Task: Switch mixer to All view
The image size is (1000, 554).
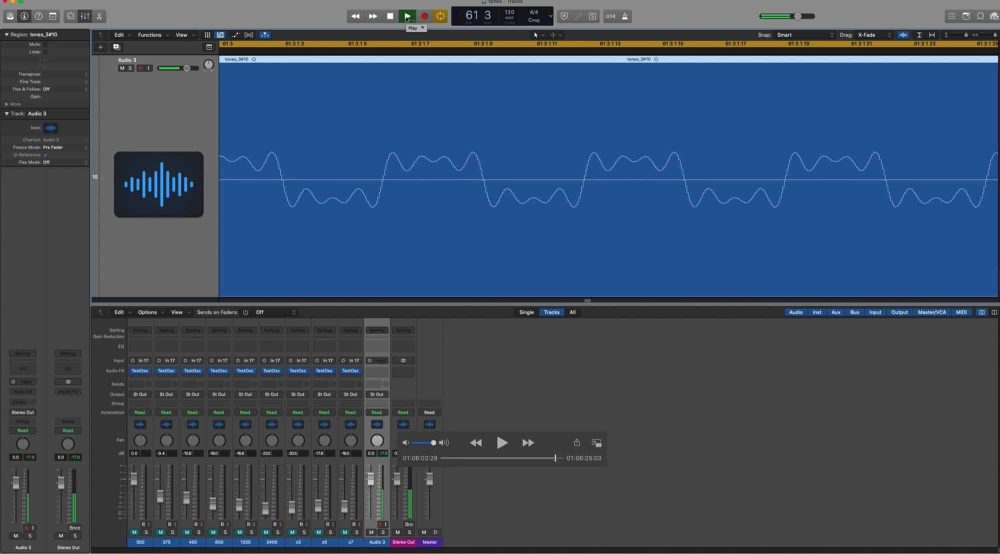Action: (x=572, y=312)
